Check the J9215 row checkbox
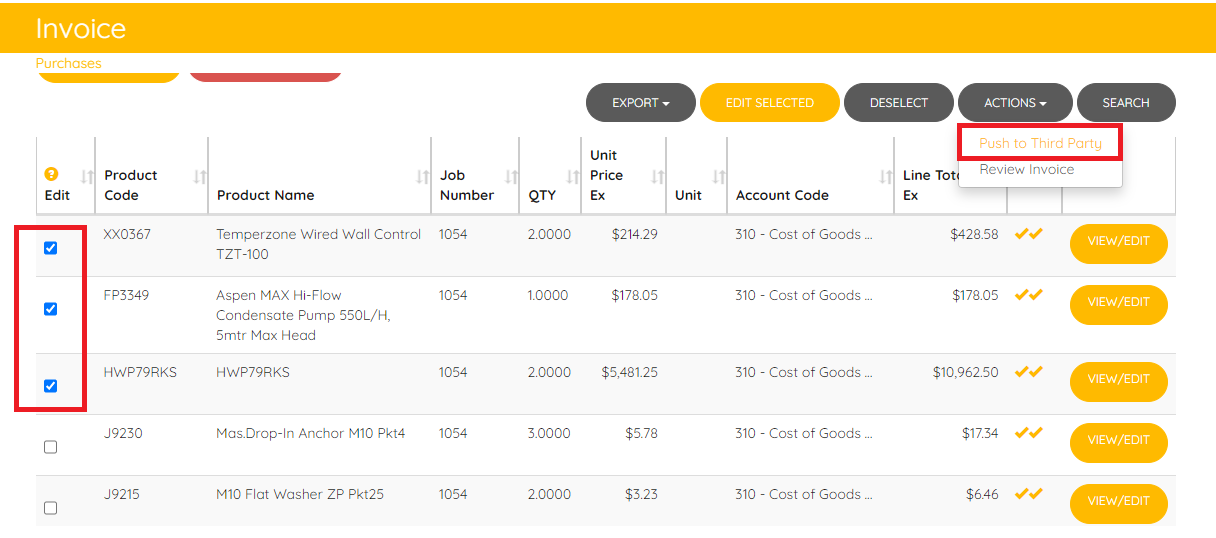This screenshot has height=538, width=1216. [x=51, y=508]
